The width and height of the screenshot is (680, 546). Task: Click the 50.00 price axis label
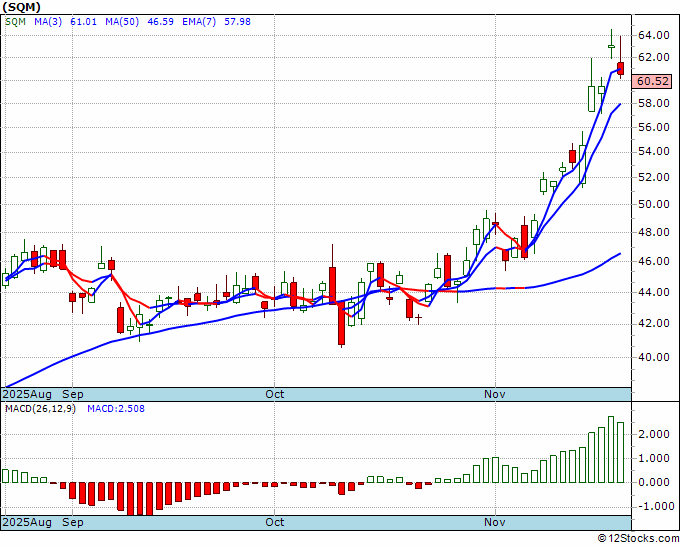654,204
